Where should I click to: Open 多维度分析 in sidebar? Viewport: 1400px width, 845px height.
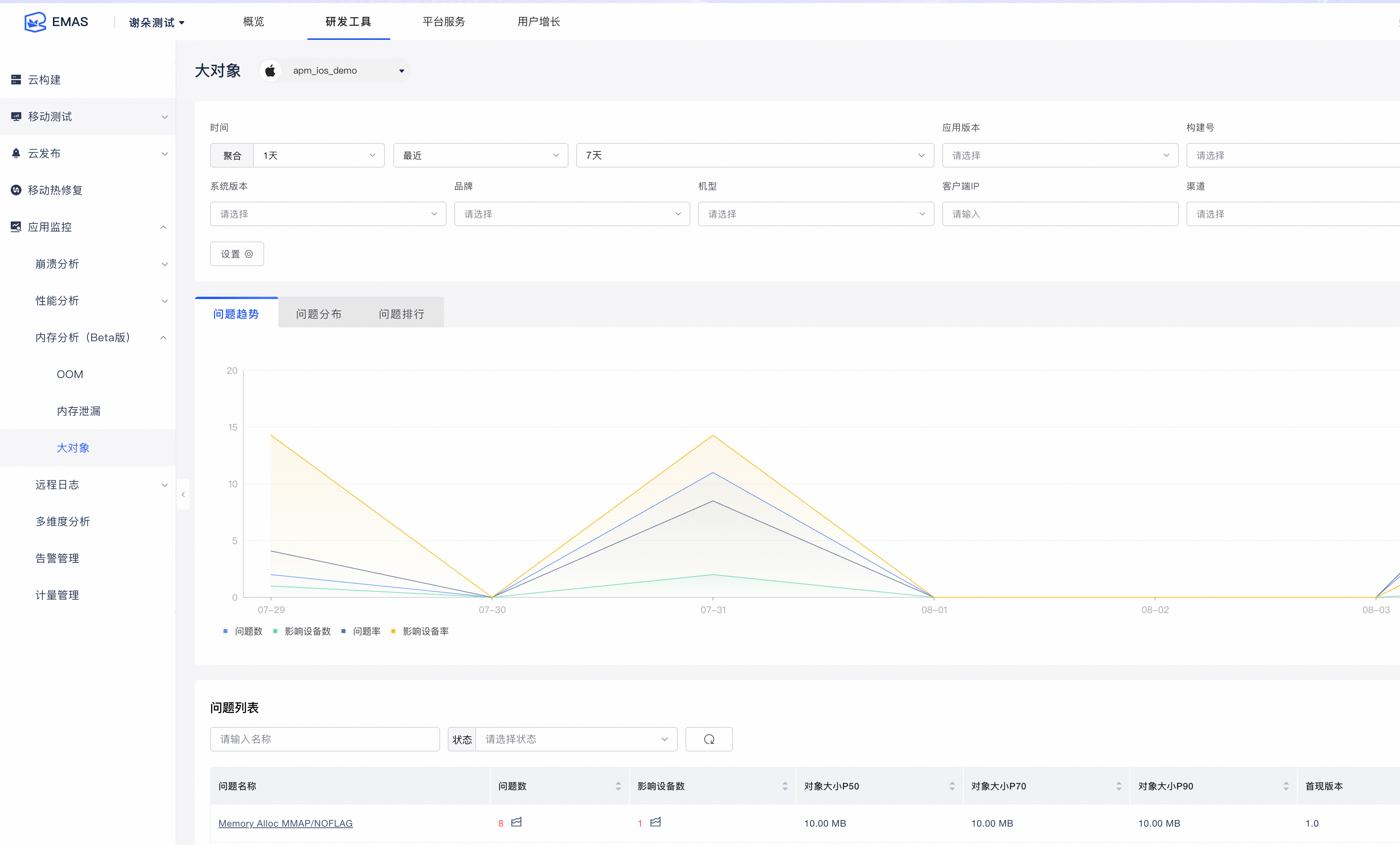pos(62,521)
